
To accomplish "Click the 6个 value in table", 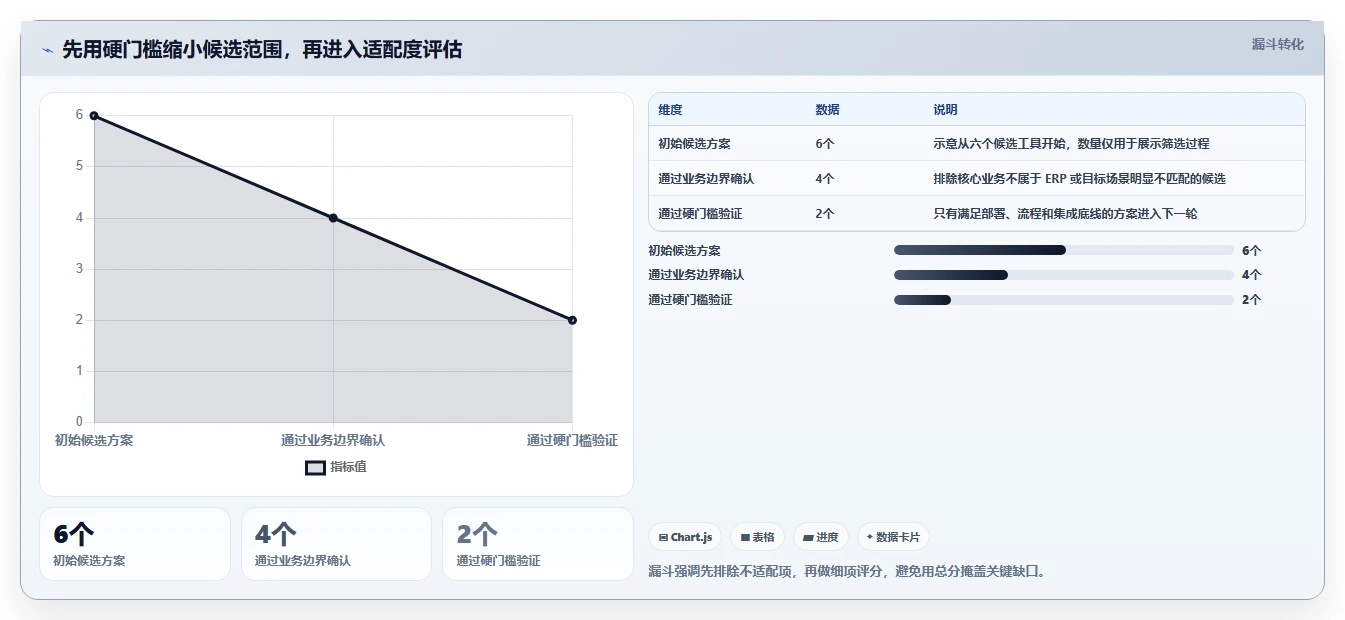I will [x=825, y=144].
